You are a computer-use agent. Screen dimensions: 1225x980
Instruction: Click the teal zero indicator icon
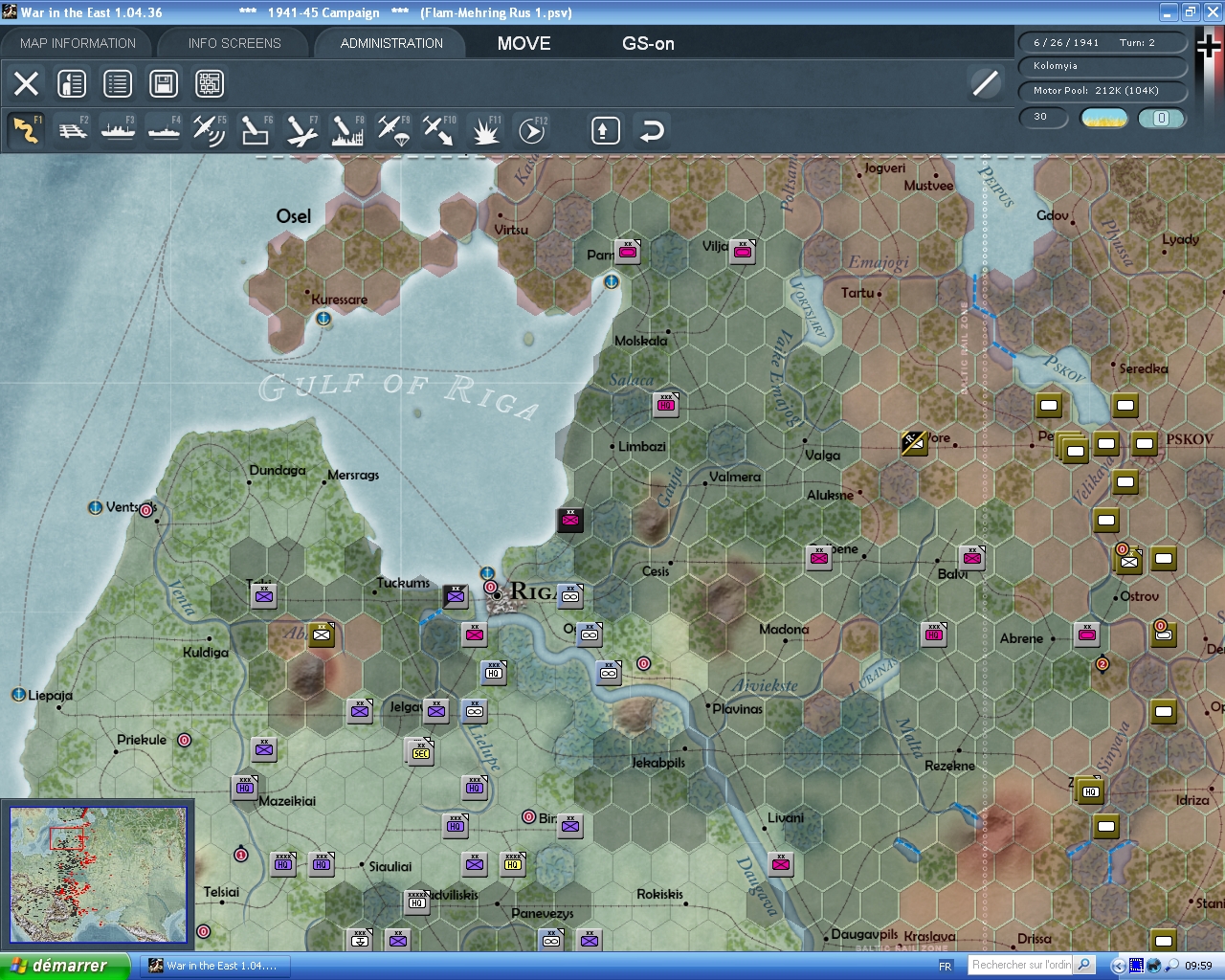point(1161,118)
